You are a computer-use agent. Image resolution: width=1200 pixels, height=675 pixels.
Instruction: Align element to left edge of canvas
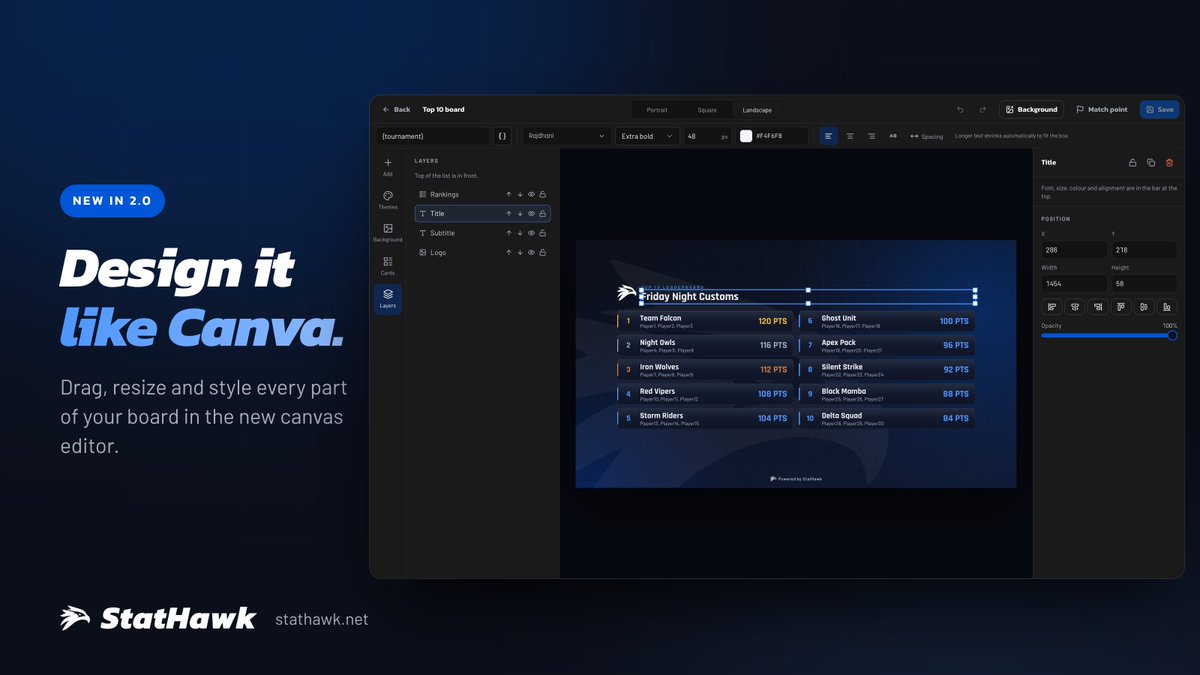pos(1052,307)
